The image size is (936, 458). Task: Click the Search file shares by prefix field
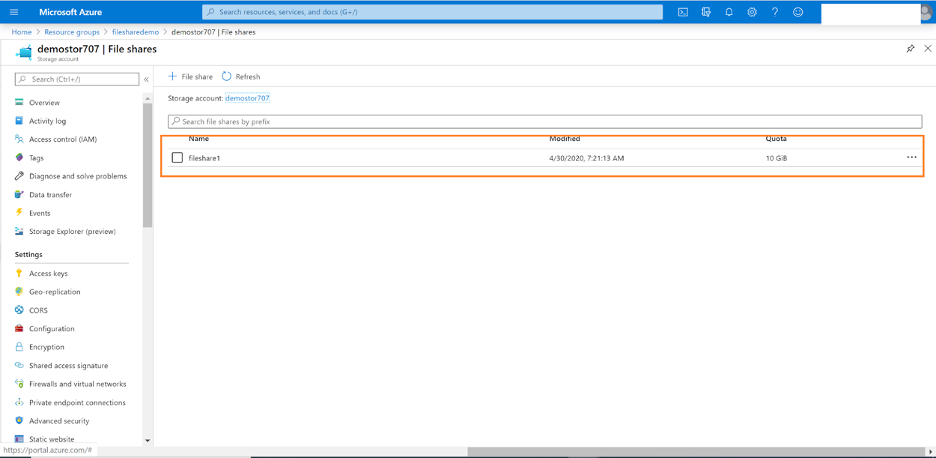pos(545,121)
